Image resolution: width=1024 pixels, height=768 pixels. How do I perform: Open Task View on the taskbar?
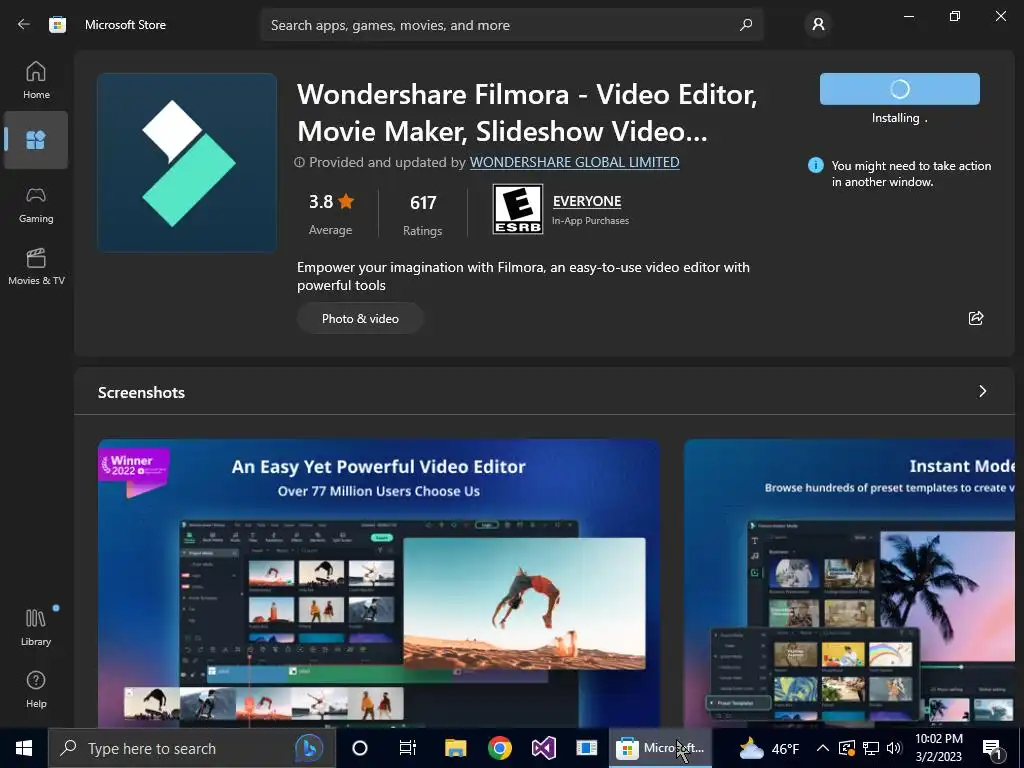click(408, 748)
